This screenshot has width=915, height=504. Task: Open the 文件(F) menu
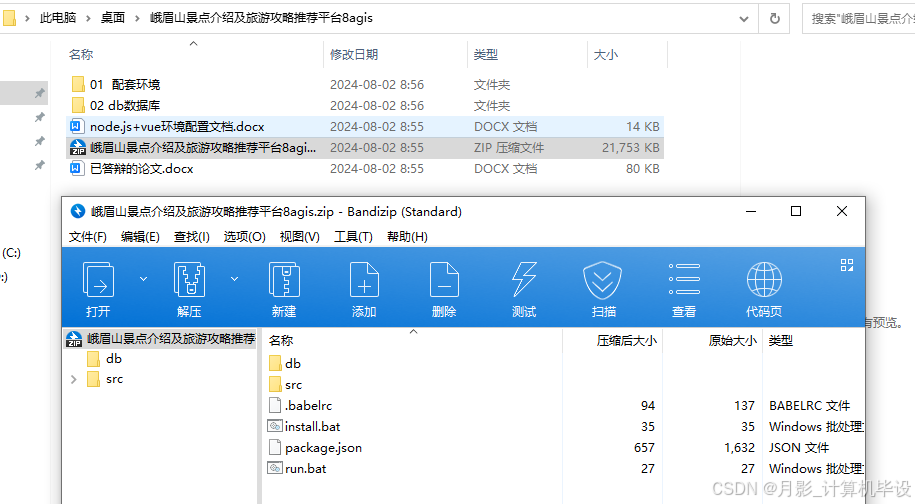(88, 237)
